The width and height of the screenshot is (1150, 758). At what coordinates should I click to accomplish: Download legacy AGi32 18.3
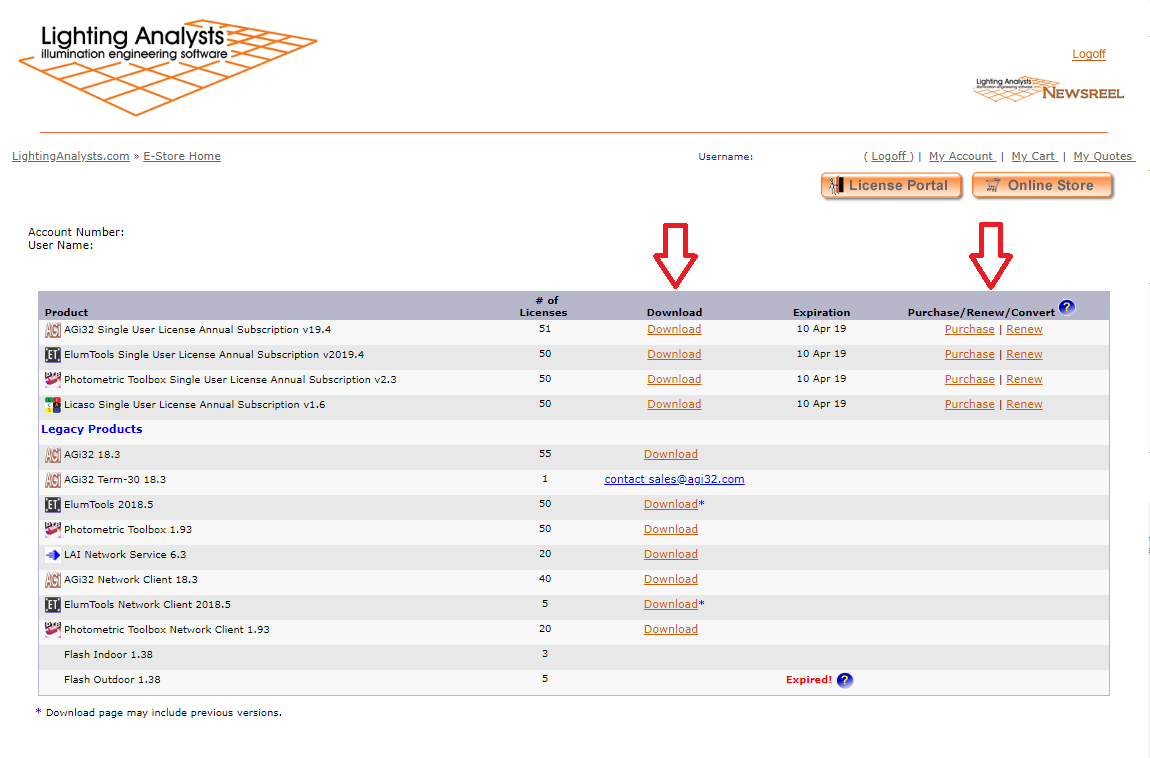670,455
